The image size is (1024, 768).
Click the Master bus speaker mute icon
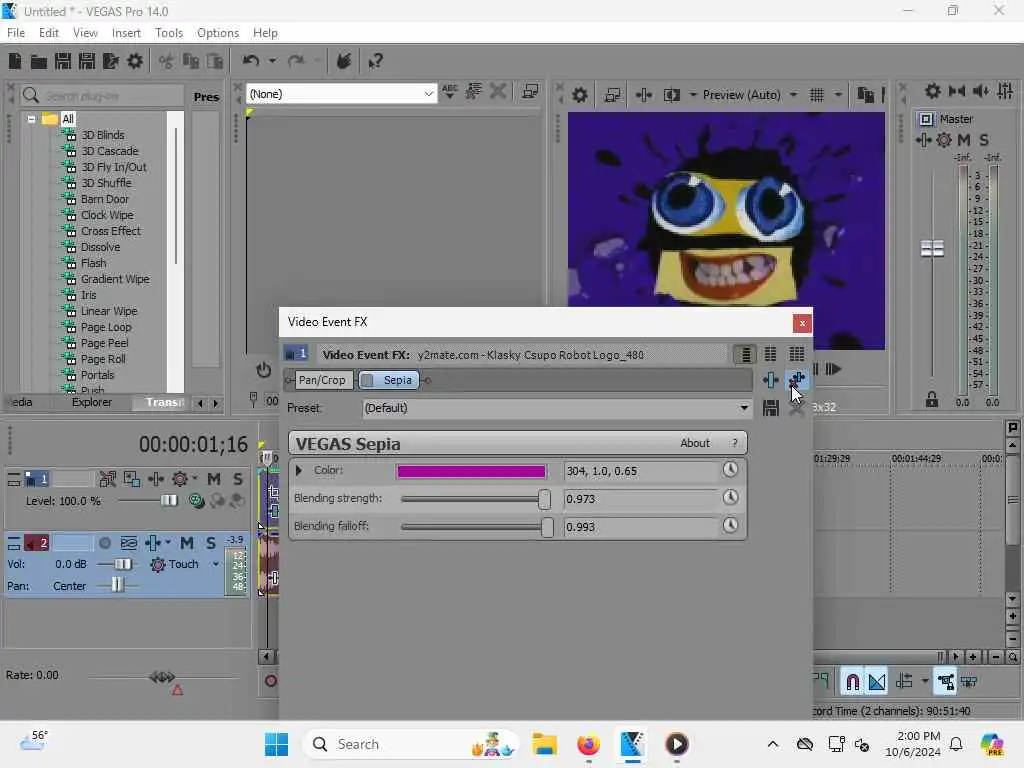980,91
